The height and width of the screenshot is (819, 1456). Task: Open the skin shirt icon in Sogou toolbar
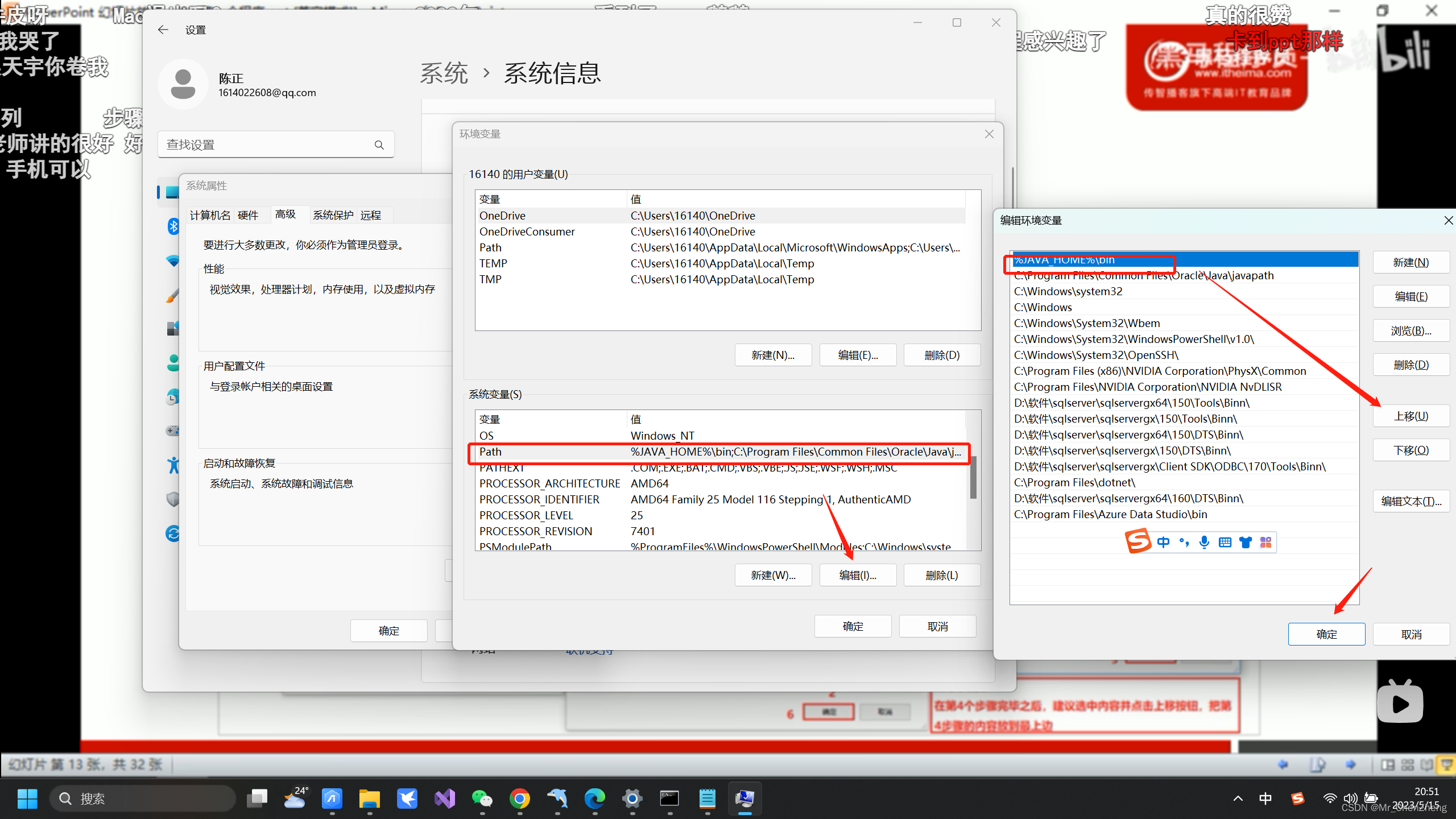1246,542
